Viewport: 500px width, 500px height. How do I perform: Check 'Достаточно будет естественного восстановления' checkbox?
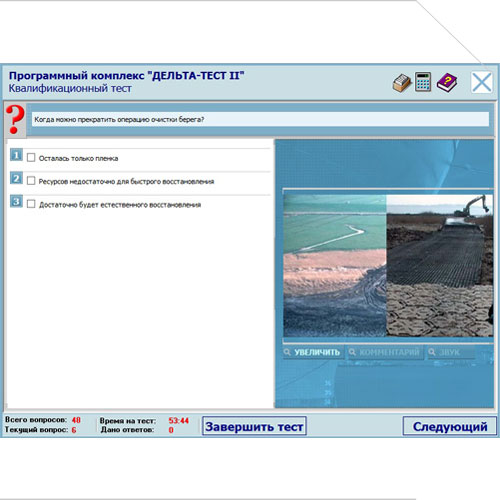[31, 204]
